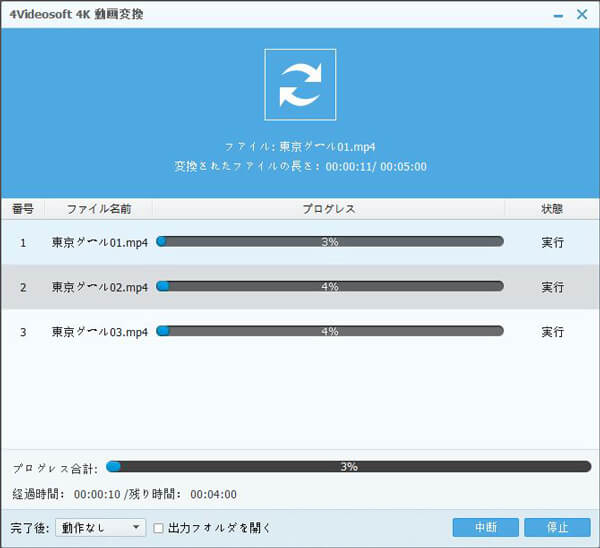
Task: Click the ファイル名前 column header
Action: click(x=98, y=209)
